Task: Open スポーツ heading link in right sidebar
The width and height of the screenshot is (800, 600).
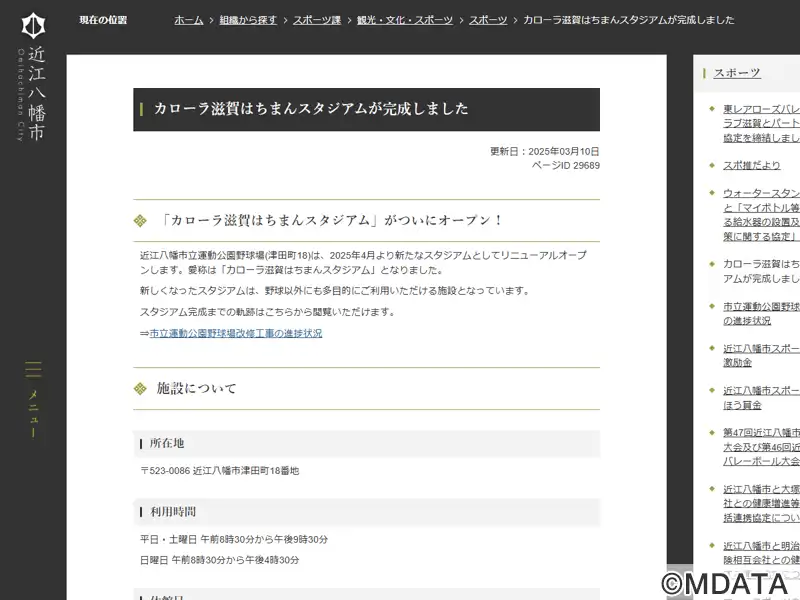Action: [737, 73]
